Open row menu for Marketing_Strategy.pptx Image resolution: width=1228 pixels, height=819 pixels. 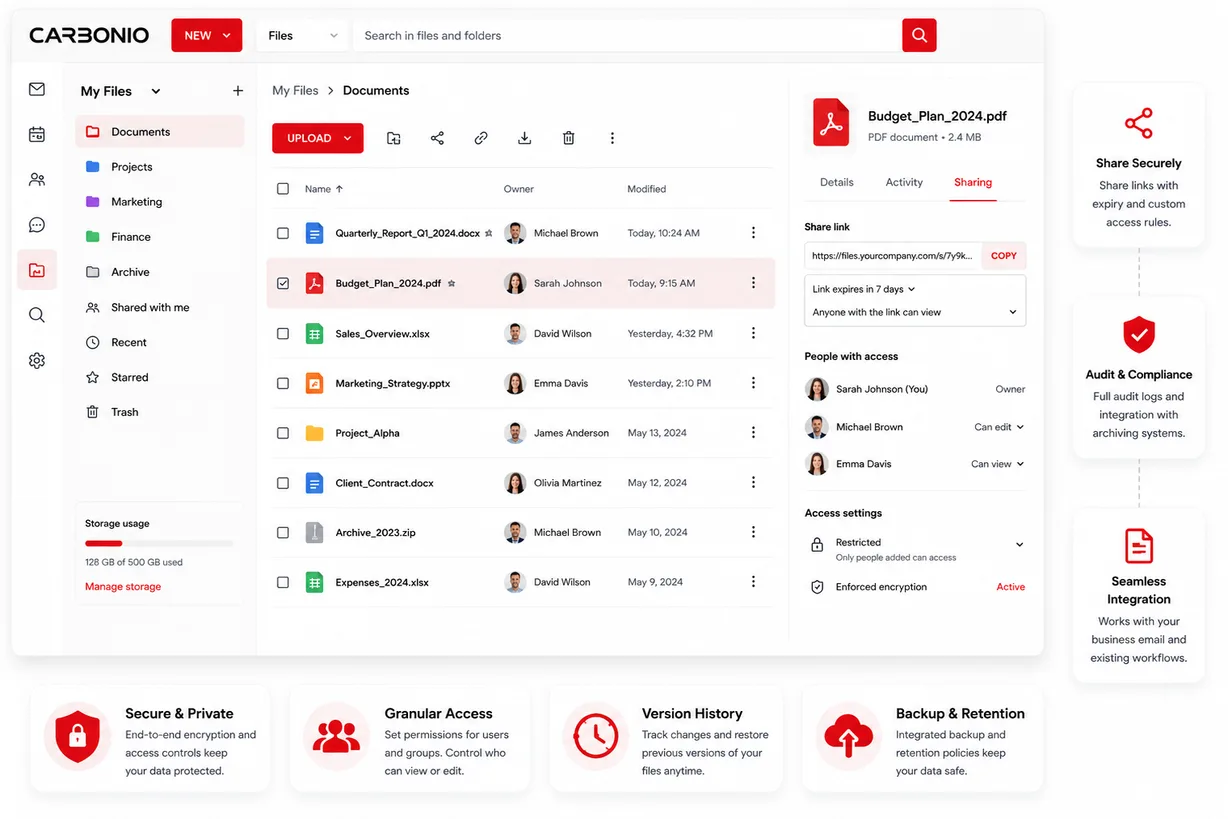click(x=753, y=383)
